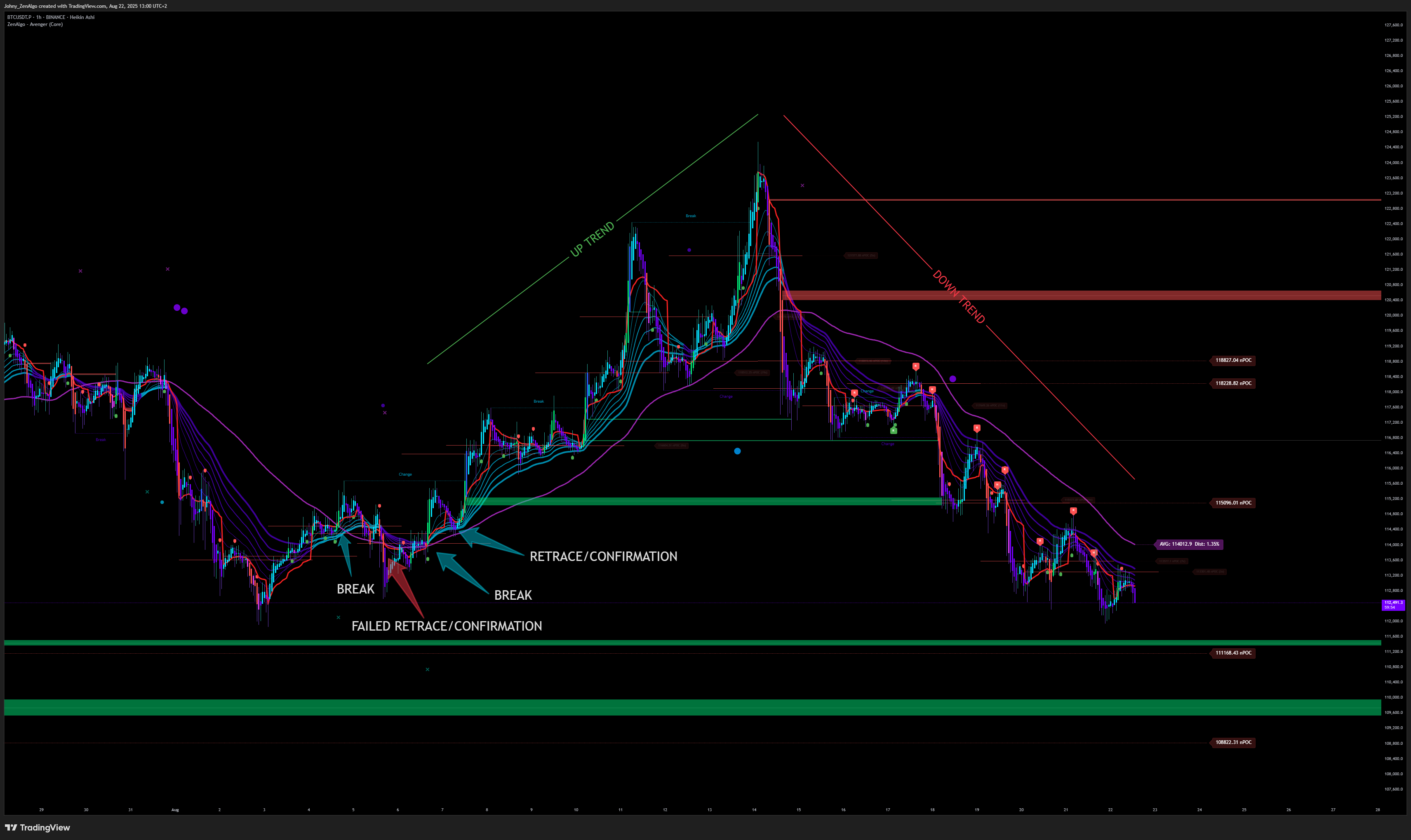Select the green R retrace marker near August 15
Screen dimensions: 1411x840
coord(893,431)
